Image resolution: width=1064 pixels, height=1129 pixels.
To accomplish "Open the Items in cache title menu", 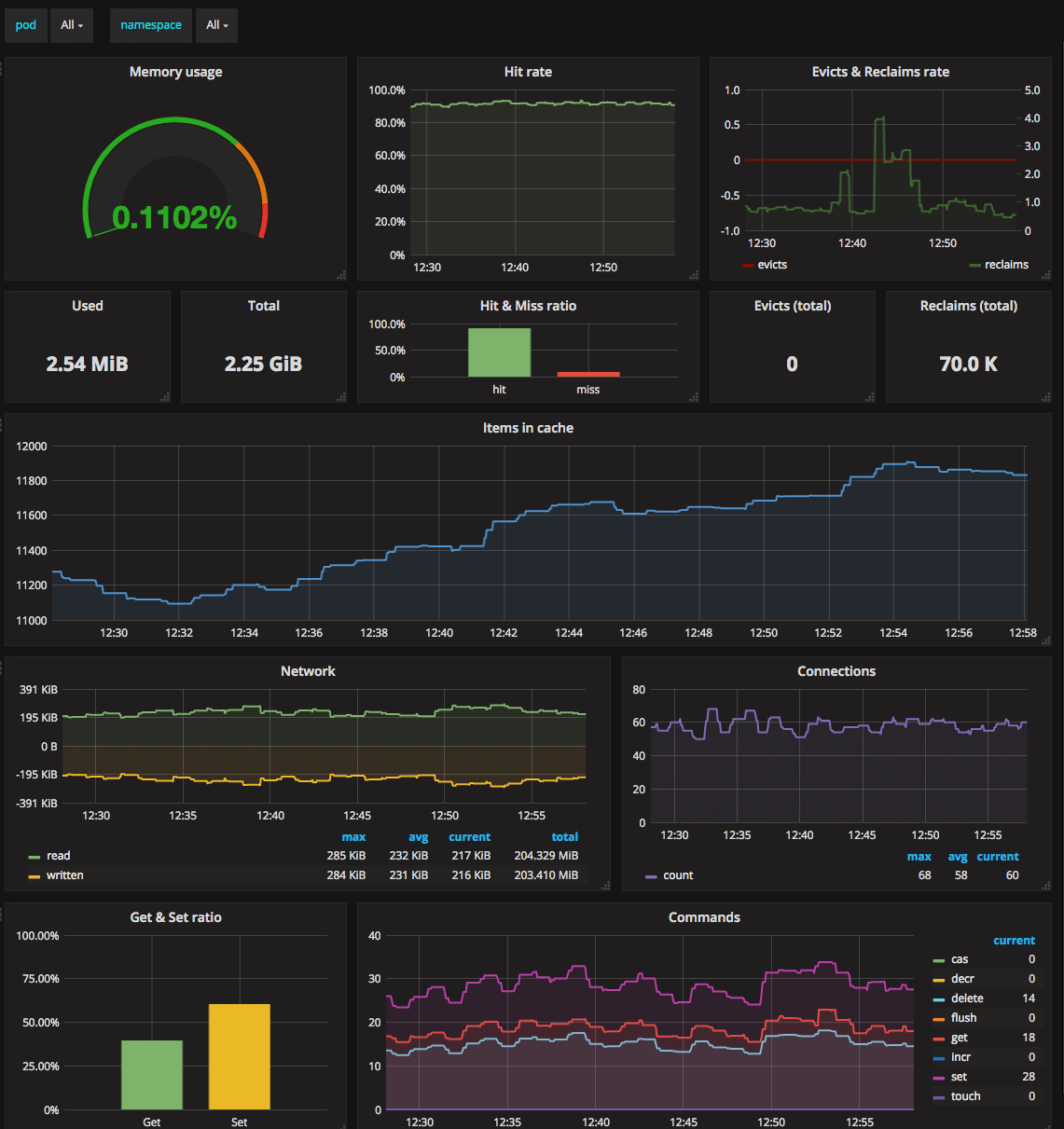I will 528,428.
